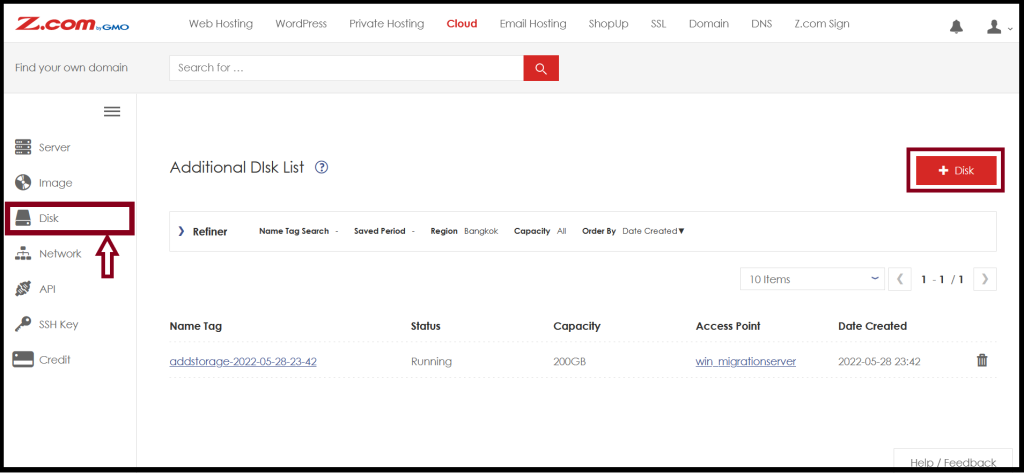Open win_migrationserver access point link
Image resolution: width=1024 pixels, height=473 pixels.
point(746,361)
